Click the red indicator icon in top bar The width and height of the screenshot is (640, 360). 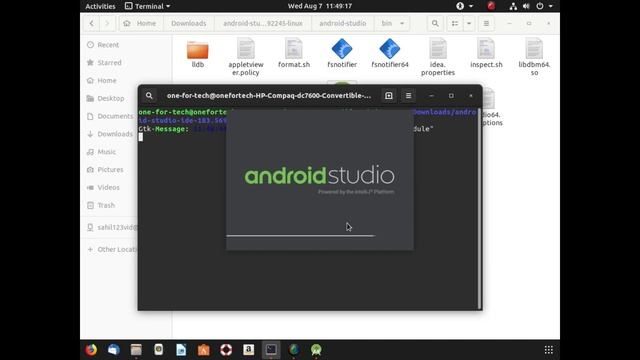[x=491, y=6]
